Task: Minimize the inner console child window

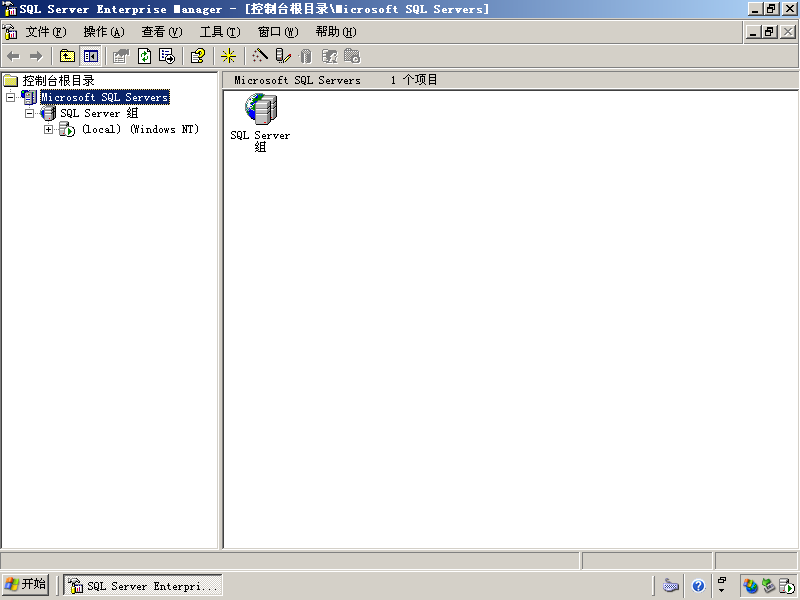Action: (x=754, y=32)
